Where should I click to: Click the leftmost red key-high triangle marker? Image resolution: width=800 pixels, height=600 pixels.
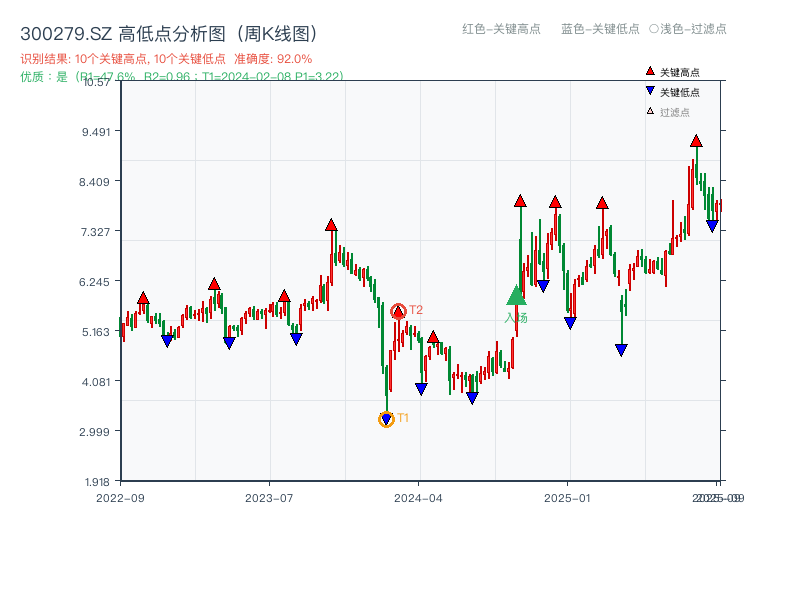tap(143, 297)
